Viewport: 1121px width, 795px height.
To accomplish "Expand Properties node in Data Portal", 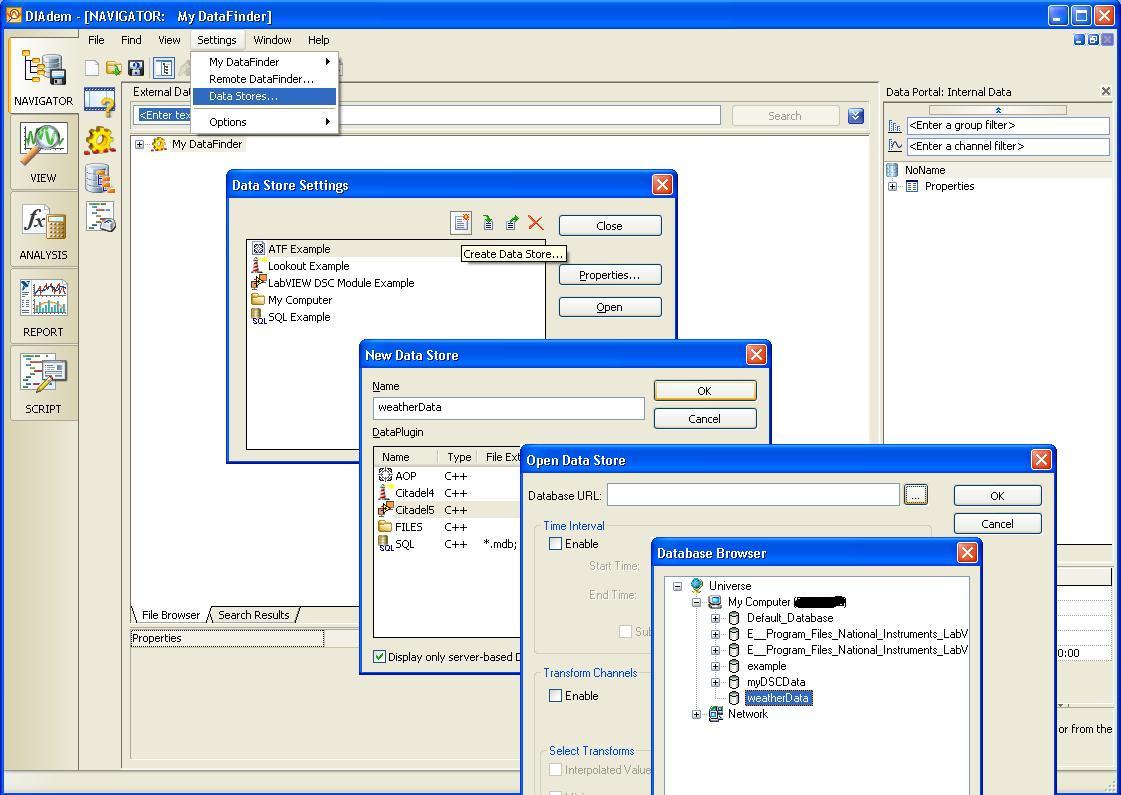I will point(892,187).
